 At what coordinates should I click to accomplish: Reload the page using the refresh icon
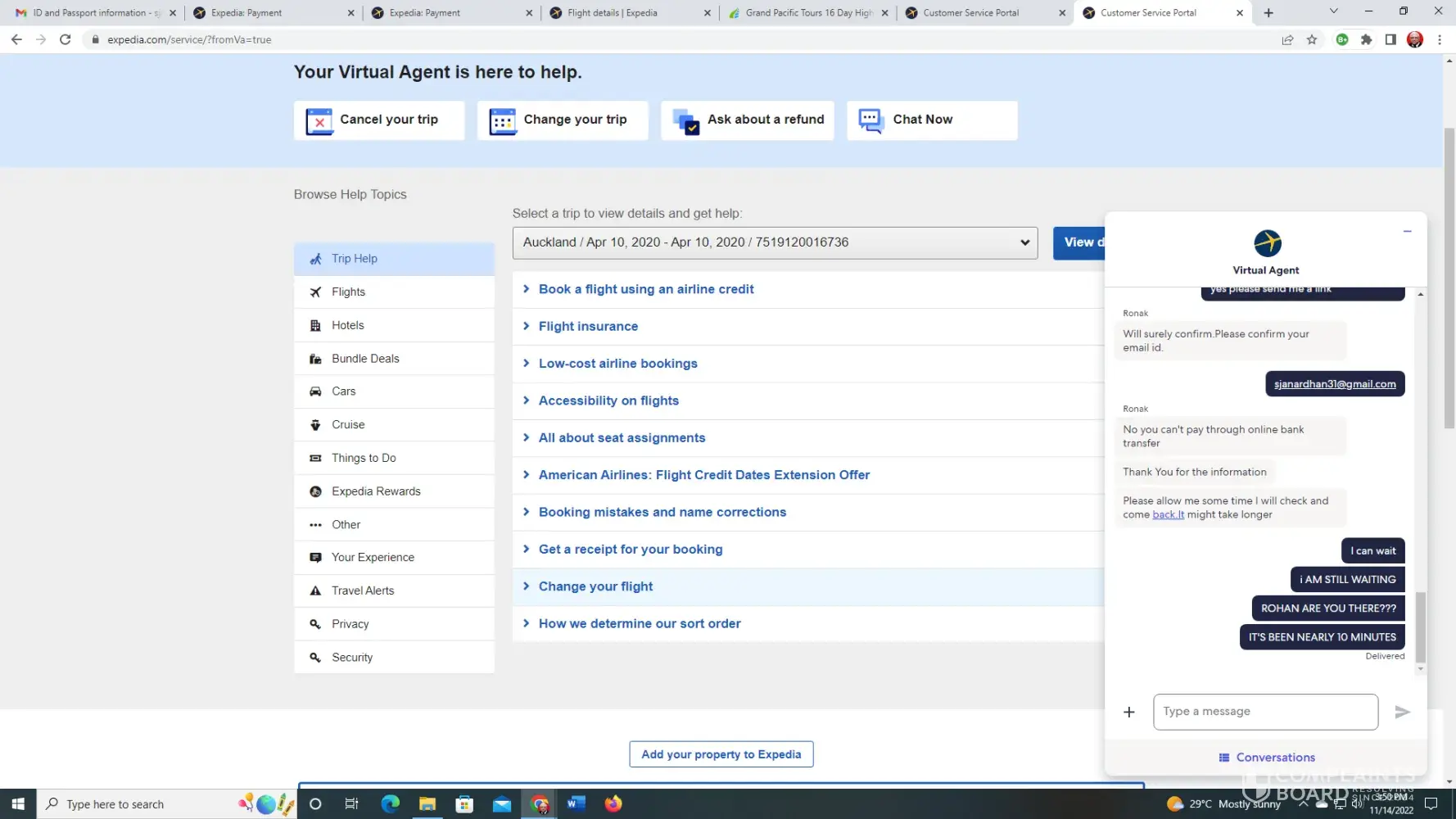[66, 39]
